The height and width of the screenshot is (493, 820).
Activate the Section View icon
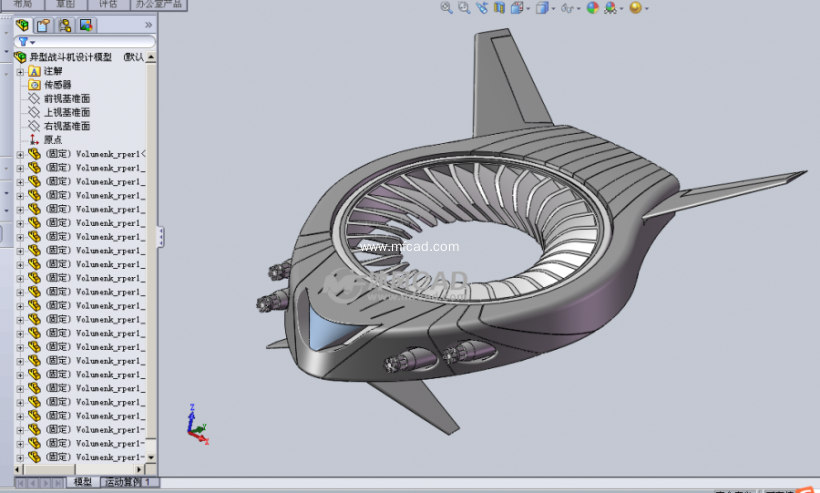tap(500, 8)
